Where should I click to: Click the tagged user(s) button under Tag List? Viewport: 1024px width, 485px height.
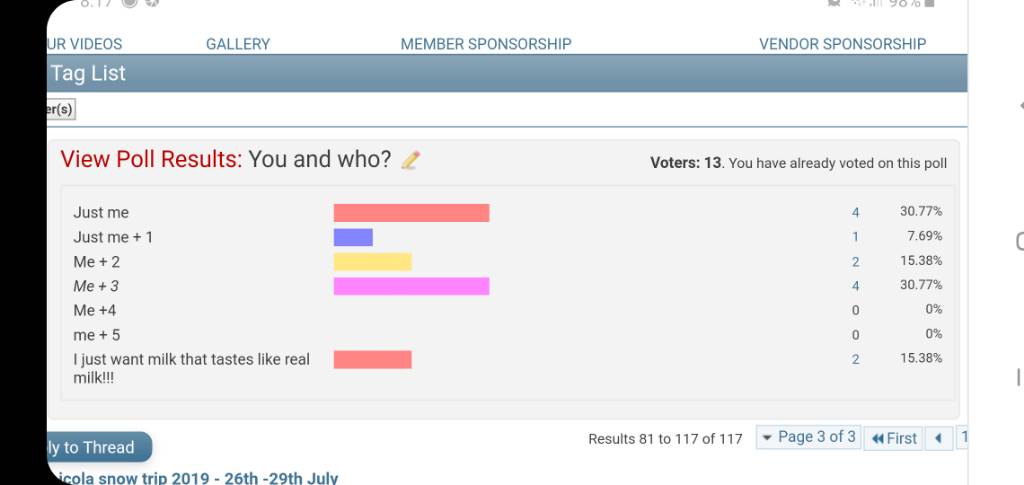[x=61, y=110]
